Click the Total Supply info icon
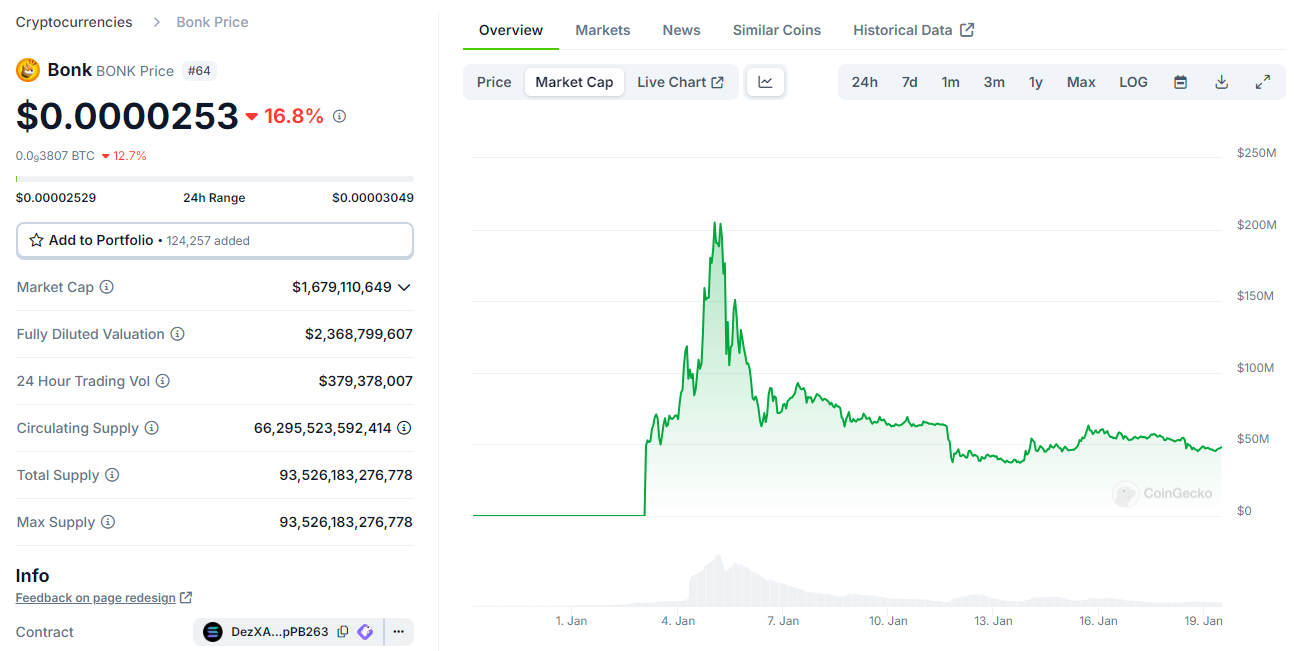Viewport: 1296px width, 651px height. point(112,475)
